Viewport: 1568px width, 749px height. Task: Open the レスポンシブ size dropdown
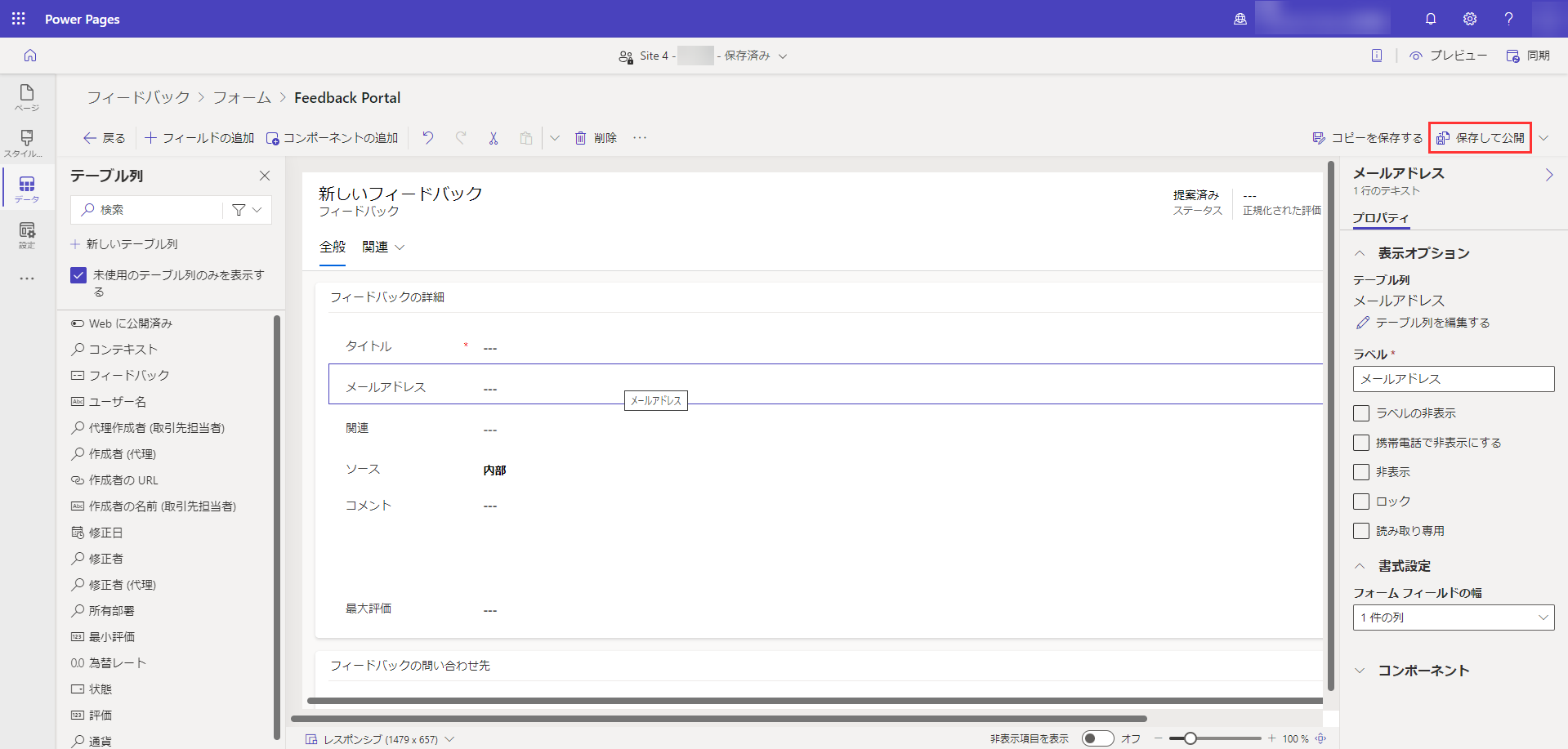449,739
